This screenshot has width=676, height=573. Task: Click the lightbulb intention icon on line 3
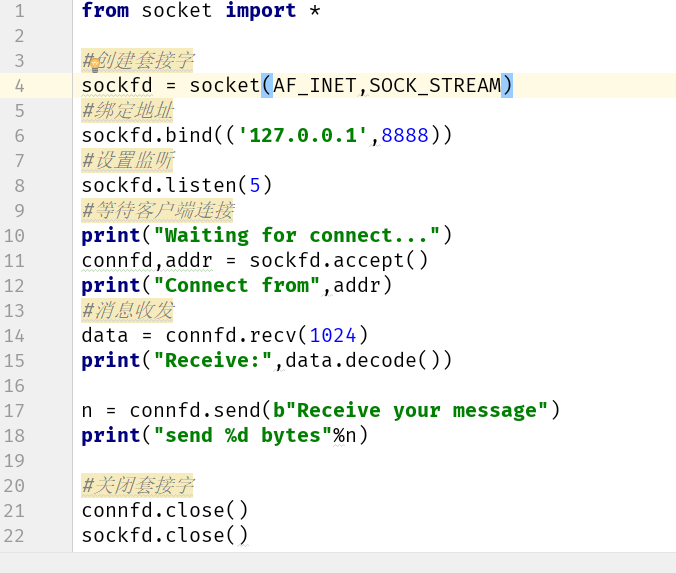tap(95, 65)
